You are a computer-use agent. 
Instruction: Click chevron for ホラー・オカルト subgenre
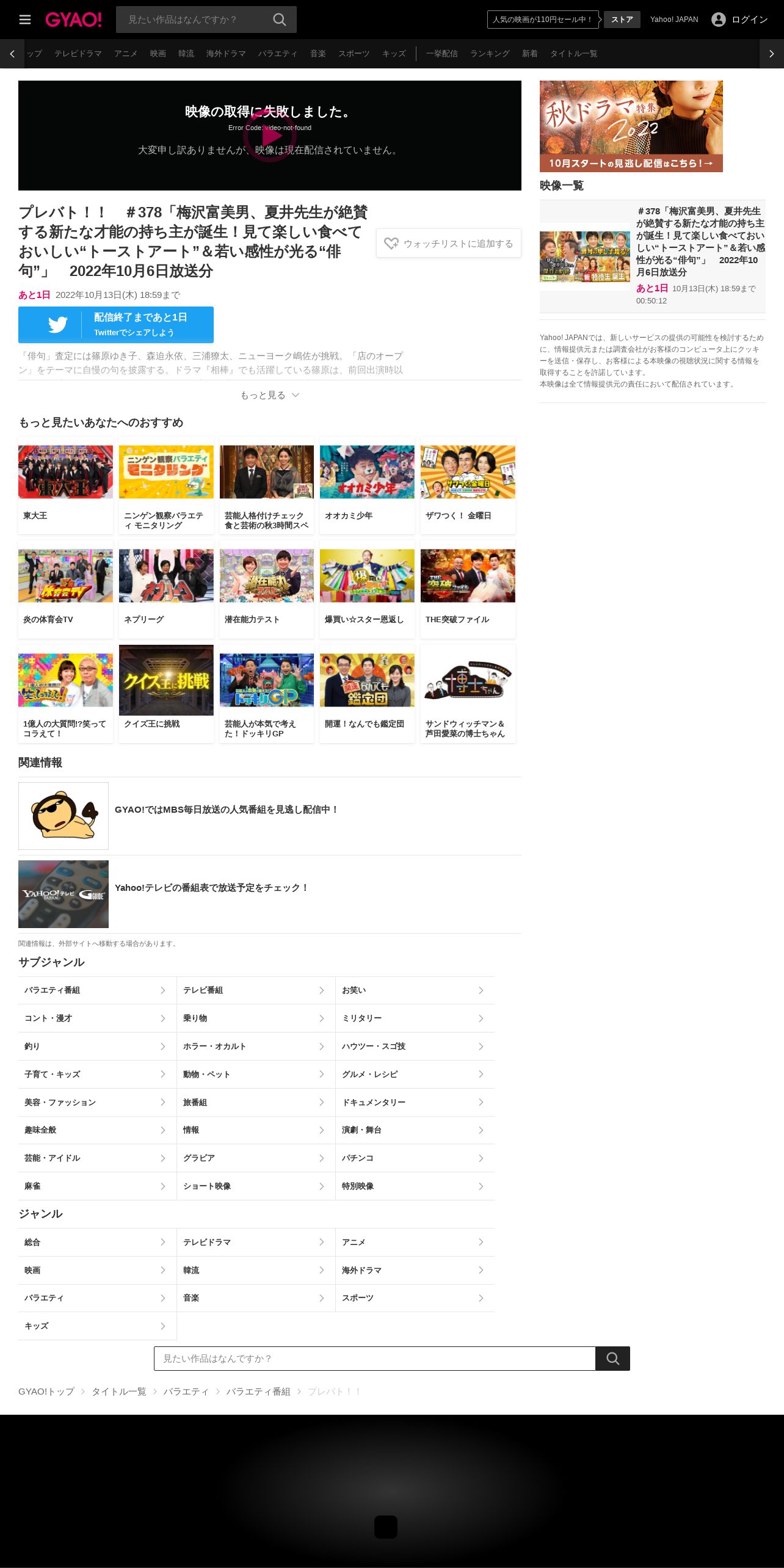tap(322, 1047)
